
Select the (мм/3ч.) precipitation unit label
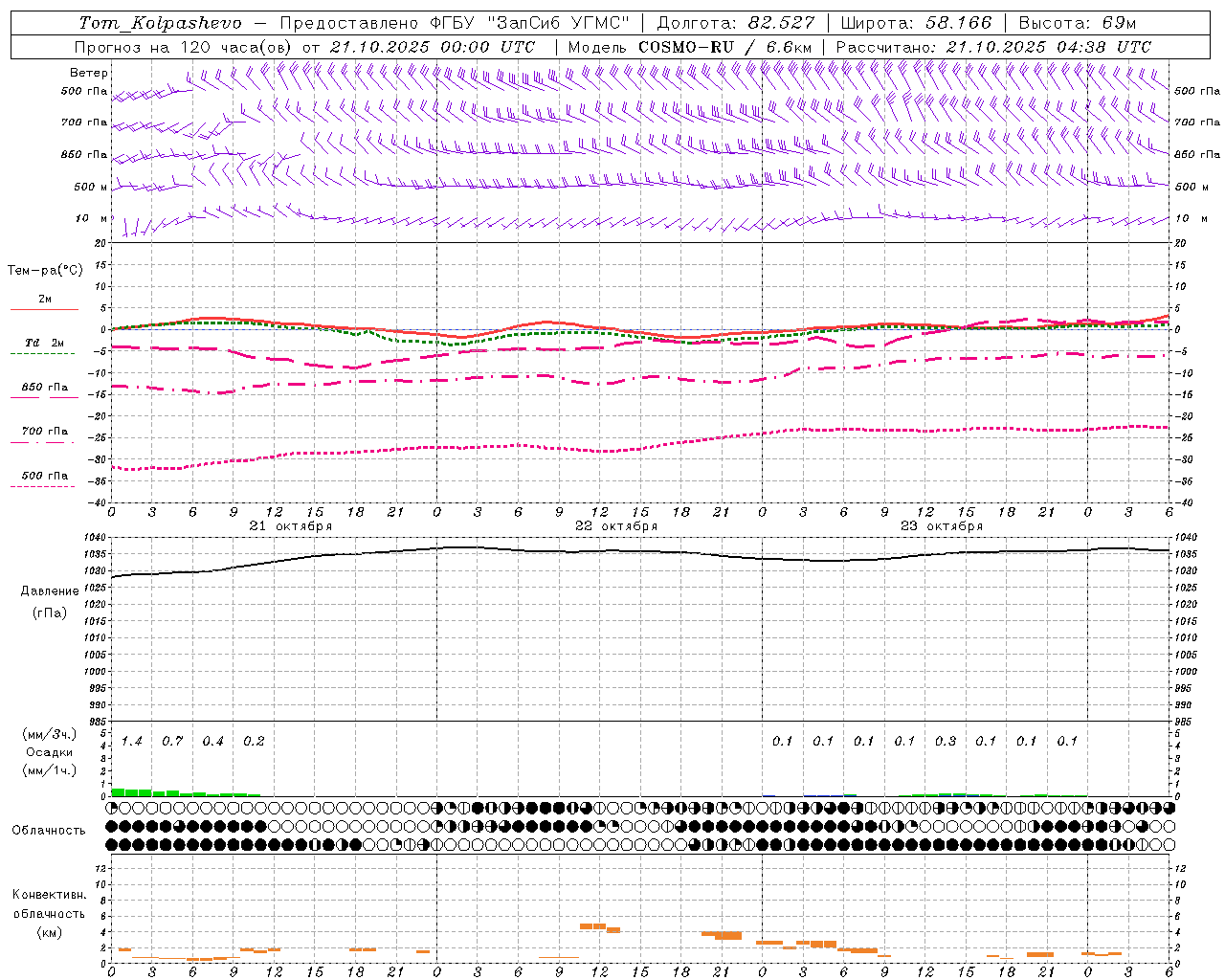50,734
